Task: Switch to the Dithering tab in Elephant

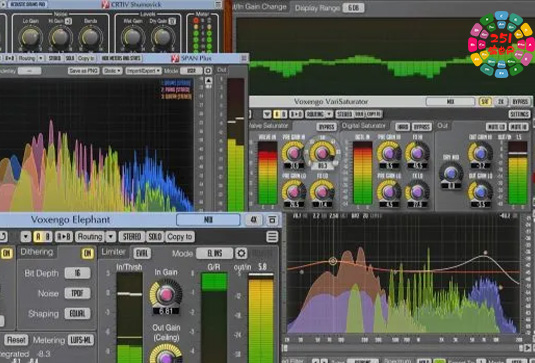Action: [x=37, y=252]
